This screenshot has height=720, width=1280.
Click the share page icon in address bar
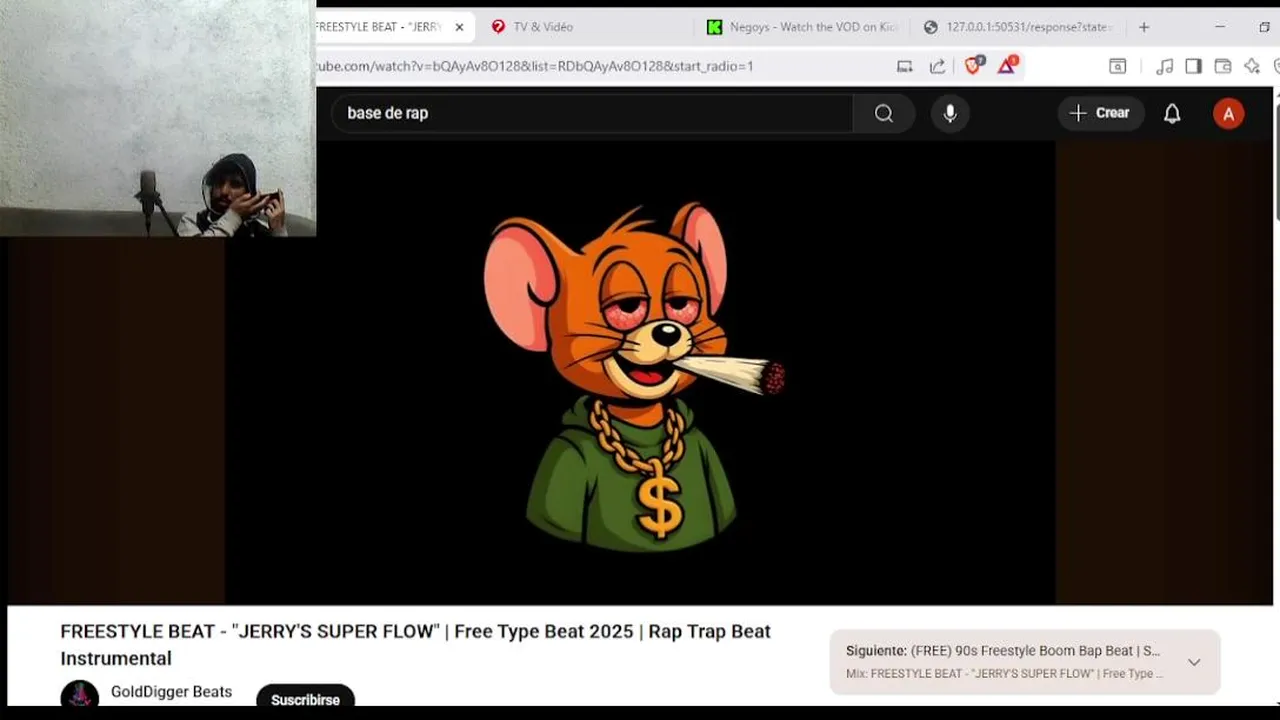937,66
